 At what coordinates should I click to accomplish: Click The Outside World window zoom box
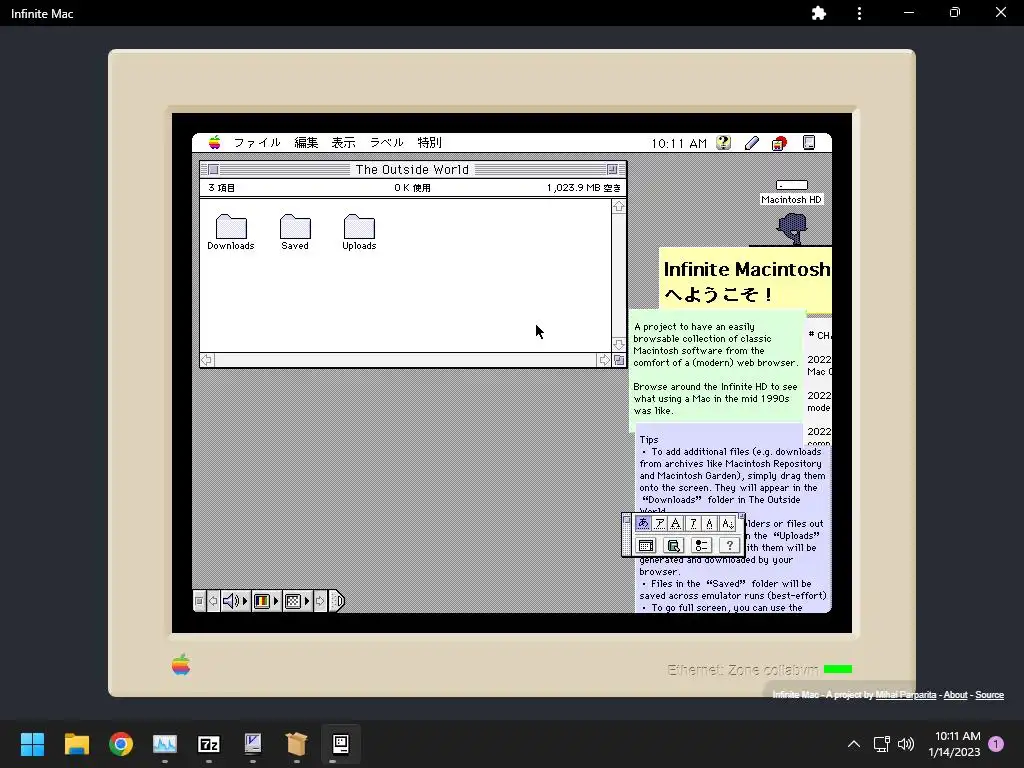613,170
